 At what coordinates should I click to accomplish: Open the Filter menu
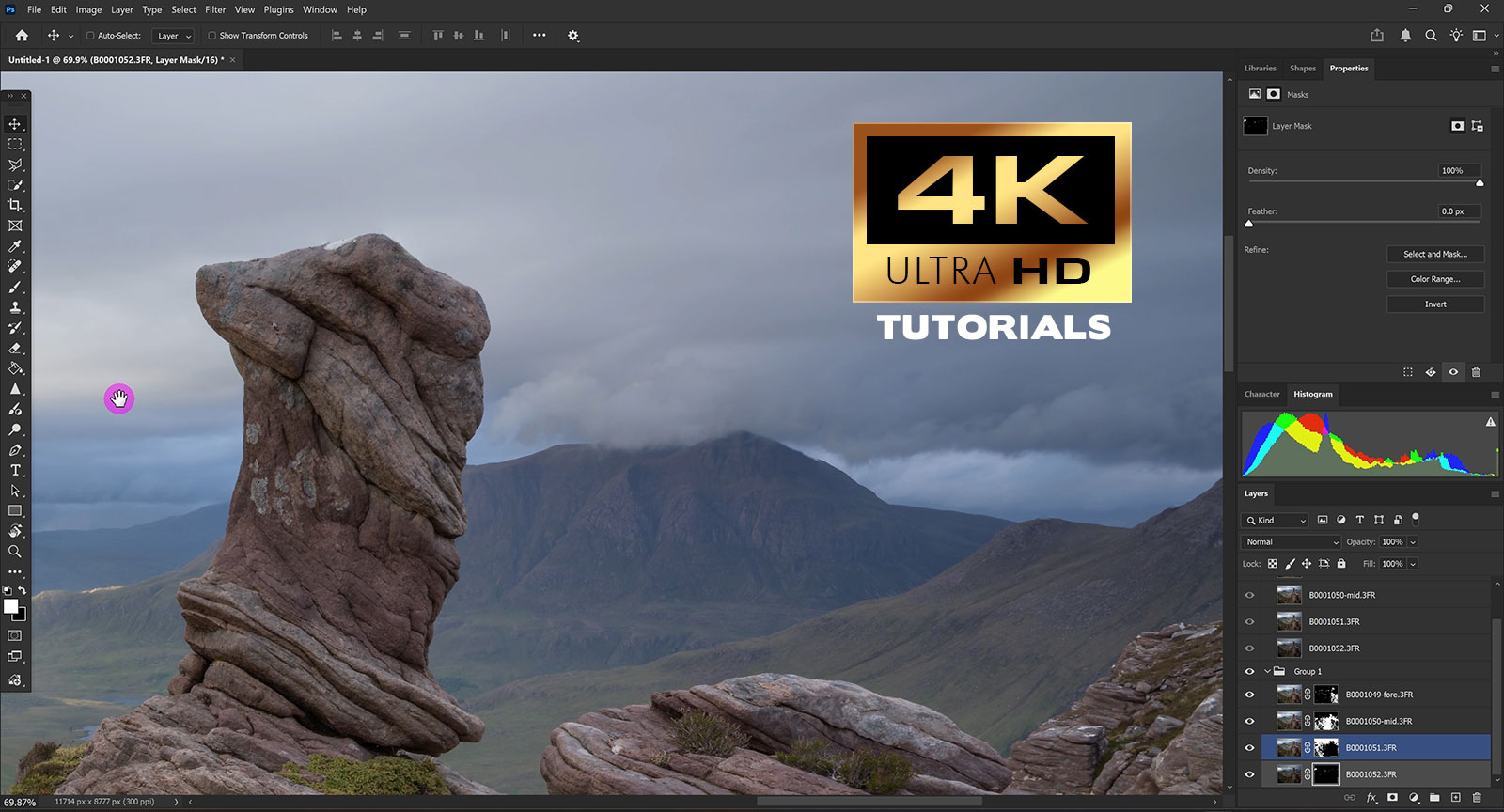click(215, 9)
